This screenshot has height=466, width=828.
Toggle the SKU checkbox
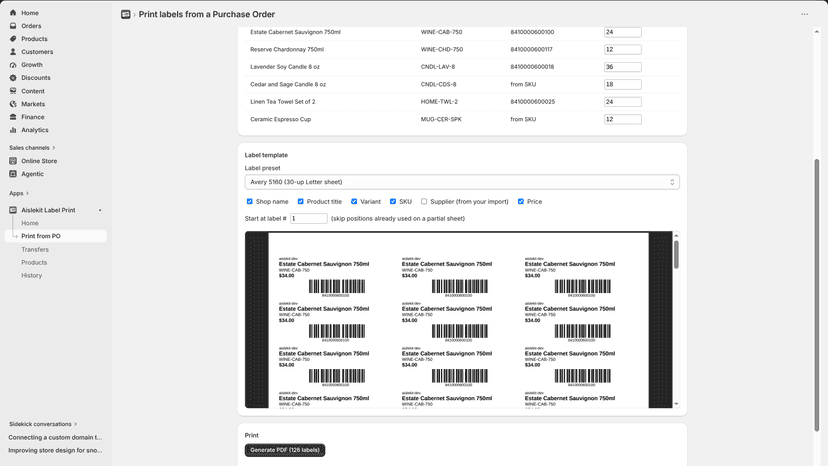(393, 201)
